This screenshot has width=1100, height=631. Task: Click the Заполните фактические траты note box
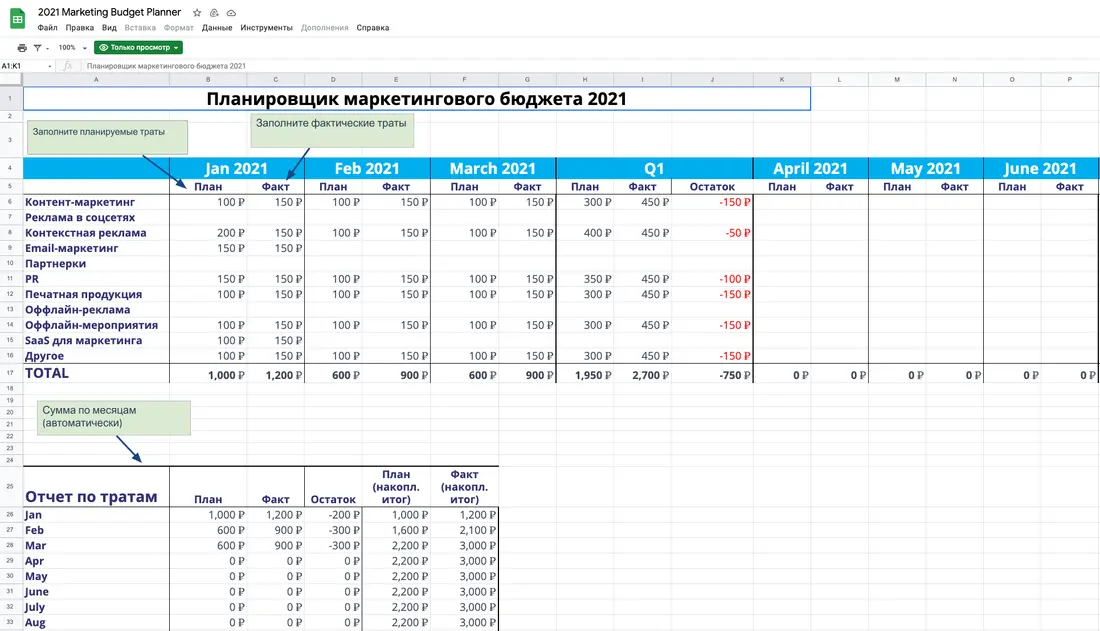pyautogui.click(x=332, y=130)
